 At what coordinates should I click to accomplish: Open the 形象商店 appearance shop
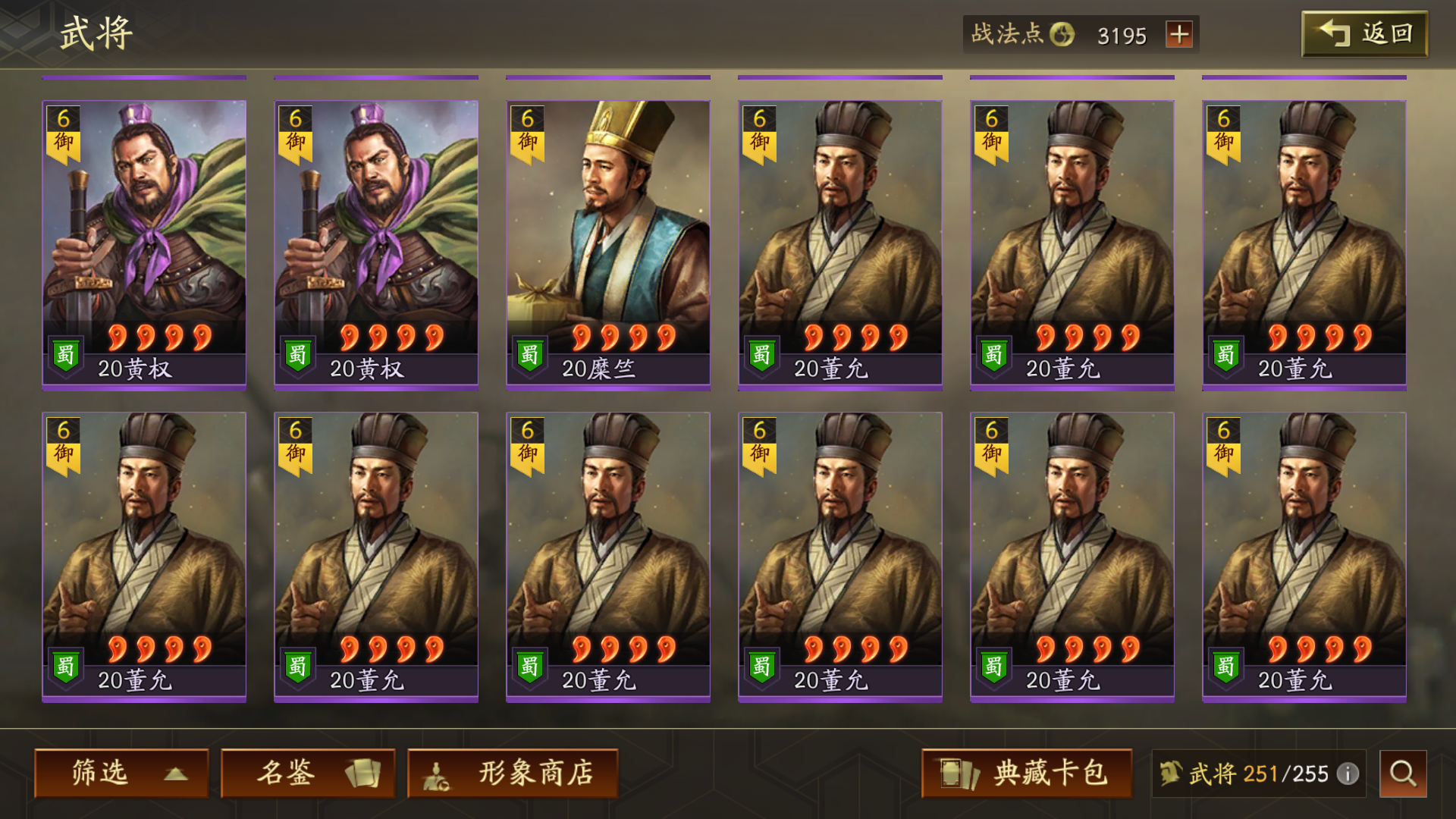click(513, 773)
